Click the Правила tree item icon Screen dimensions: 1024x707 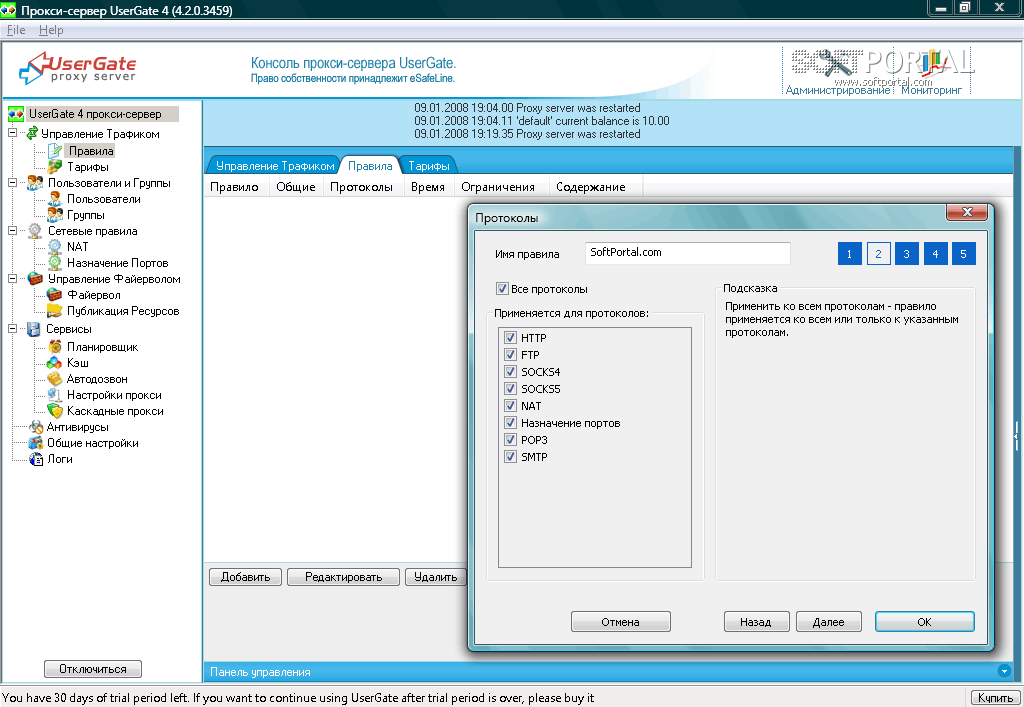(55, 151)
